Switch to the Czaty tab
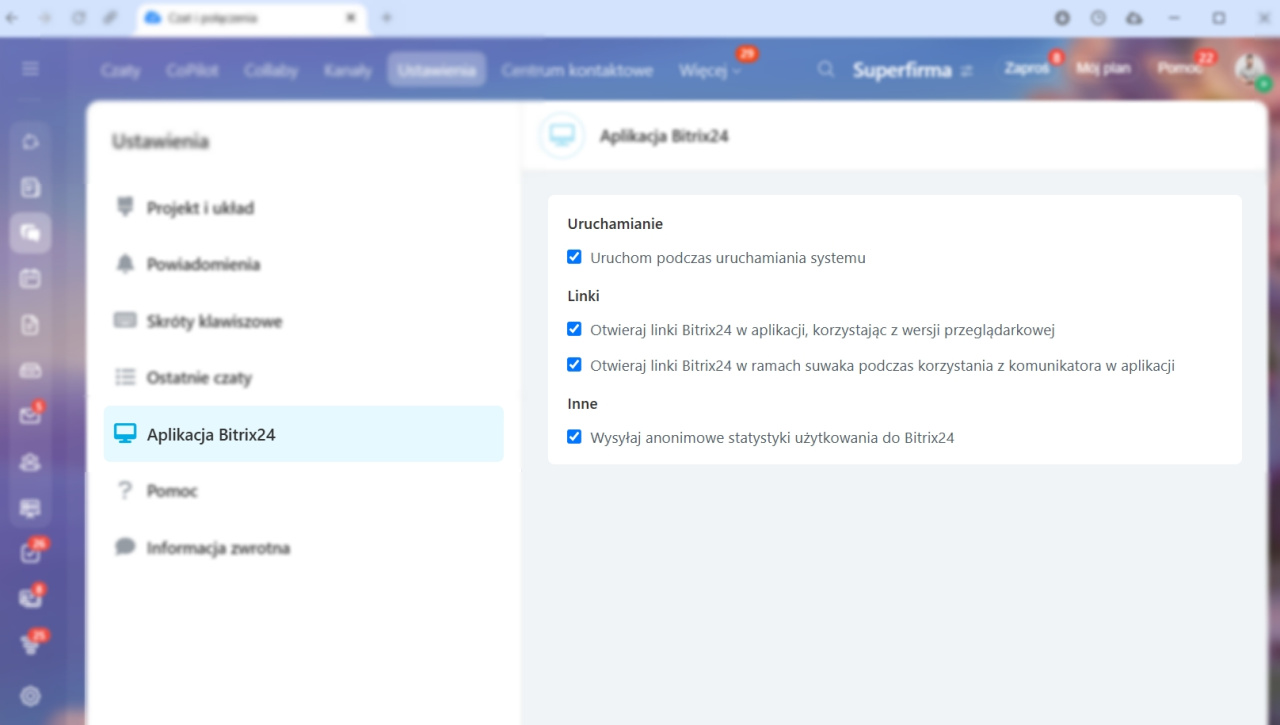The height and width of the screenshot is (725, 1280). coord(120,70)
